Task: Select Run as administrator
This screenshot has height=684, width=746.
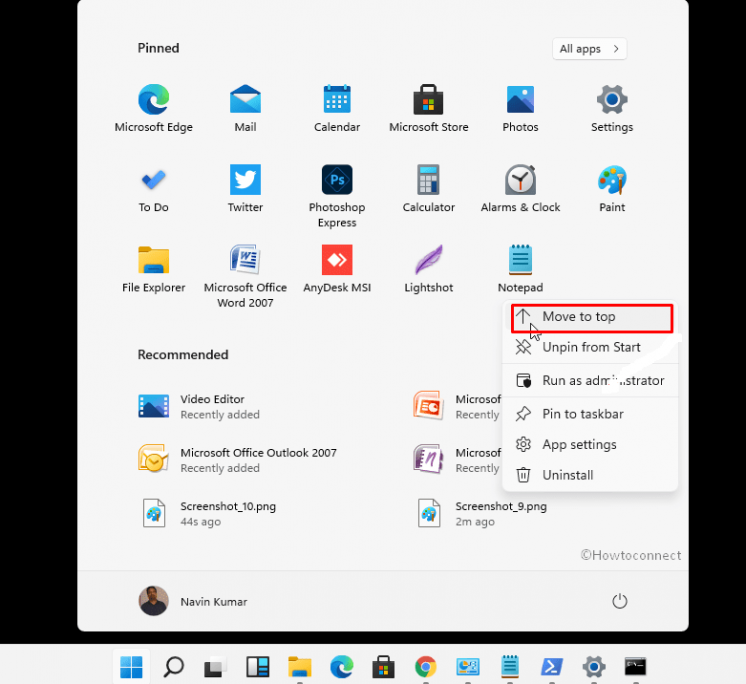Action: (590, 381)
